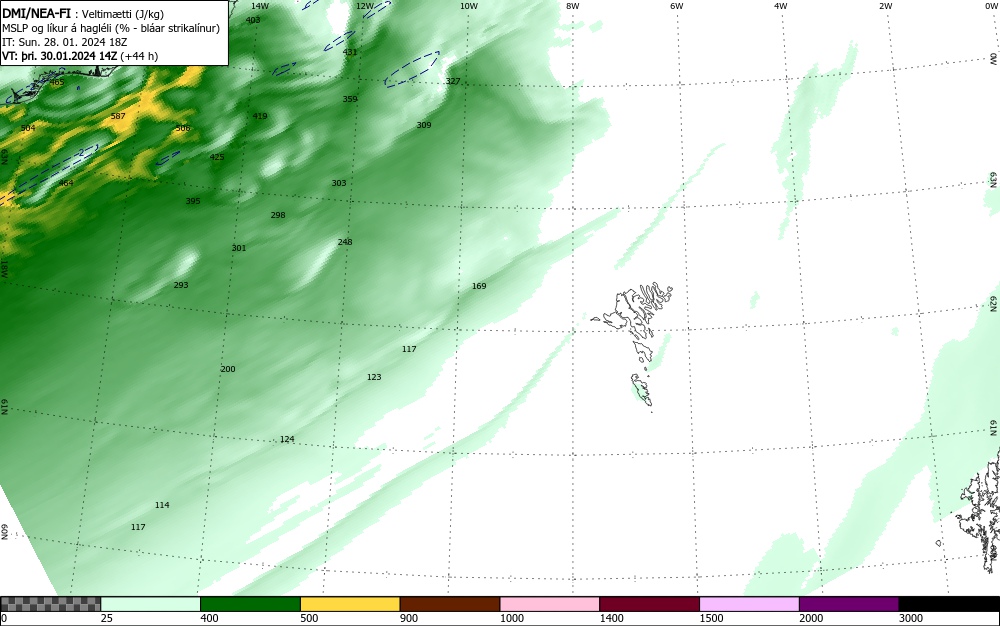The width and height of the screenshot is (1000, 626).
Task: Click the map value 200
Action: point(228,369)
